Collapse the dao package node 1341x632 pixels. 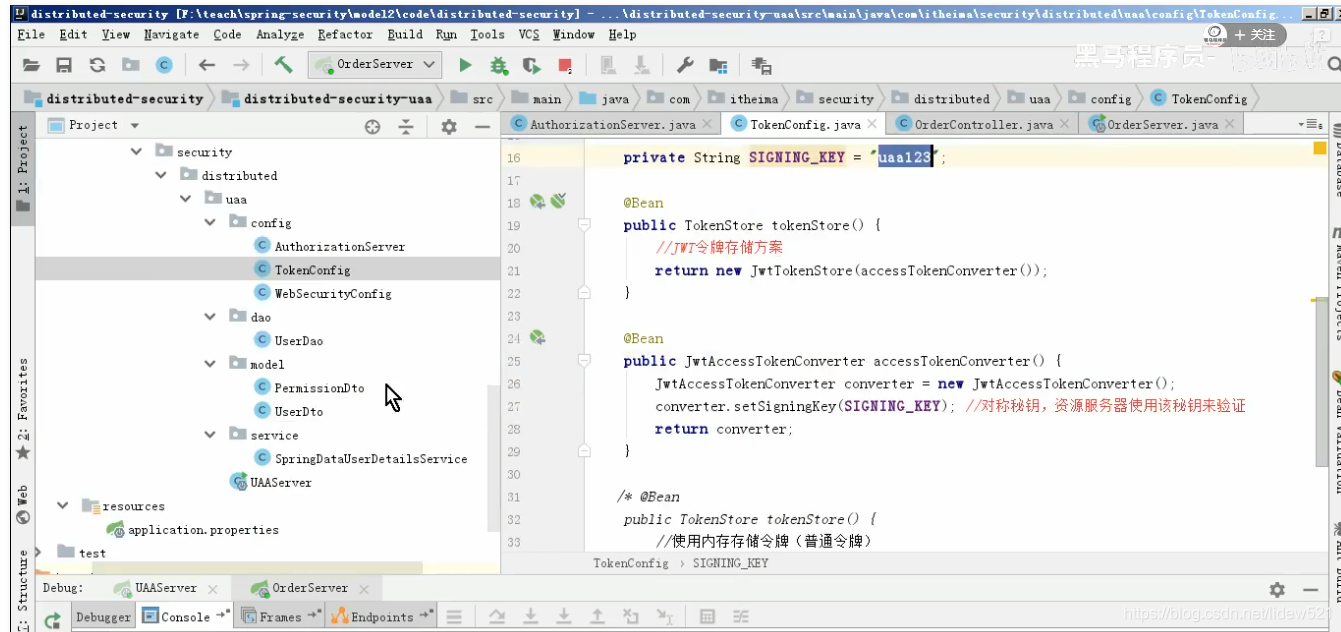210,317
